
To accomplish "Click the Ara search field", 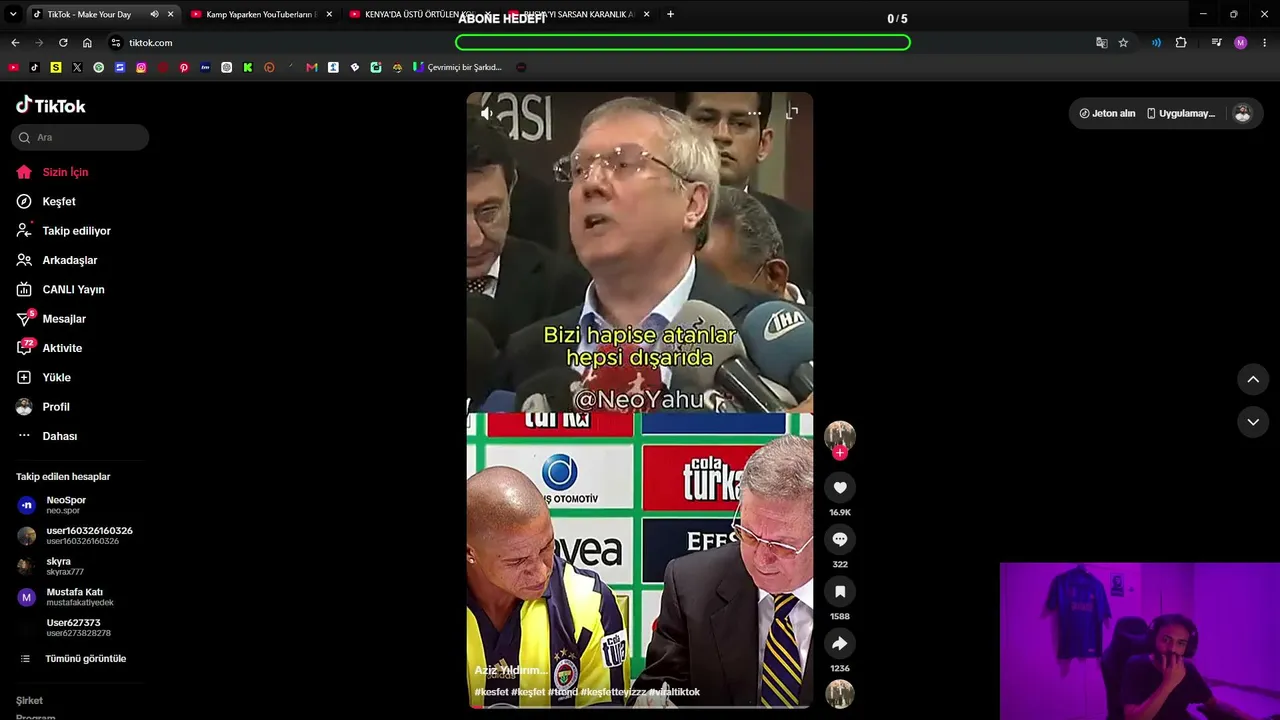I will (x=80, y=137).
